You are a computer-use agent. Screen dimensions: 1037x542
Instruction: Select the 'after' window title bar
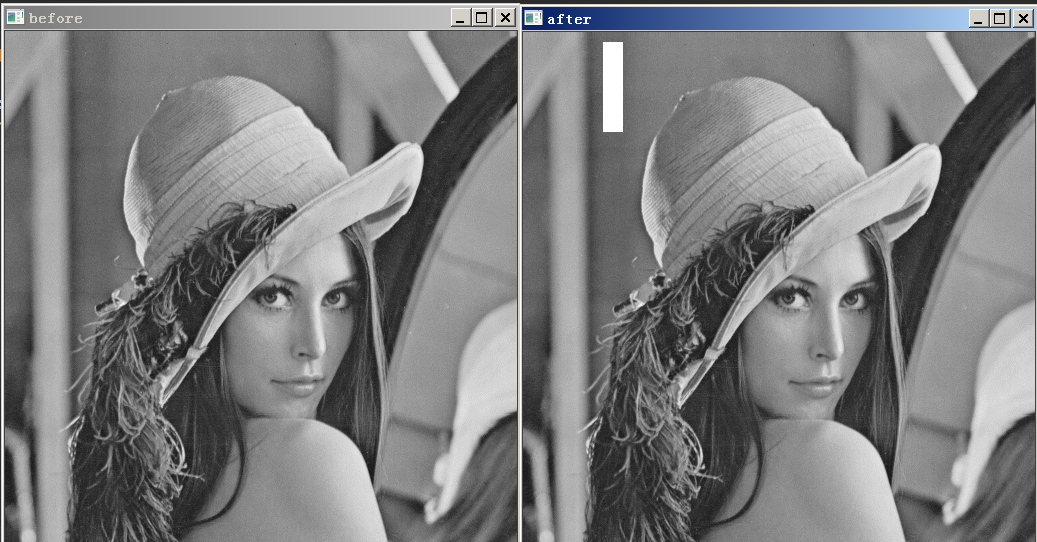760,19
